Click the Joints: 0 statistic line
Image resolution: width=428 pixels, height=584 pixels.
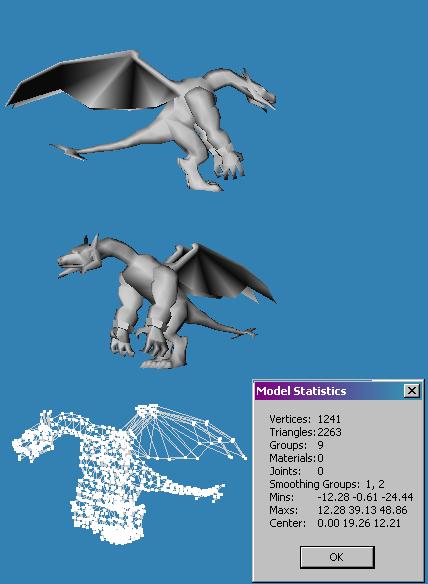pyautogui.click(x=297, y=471)
